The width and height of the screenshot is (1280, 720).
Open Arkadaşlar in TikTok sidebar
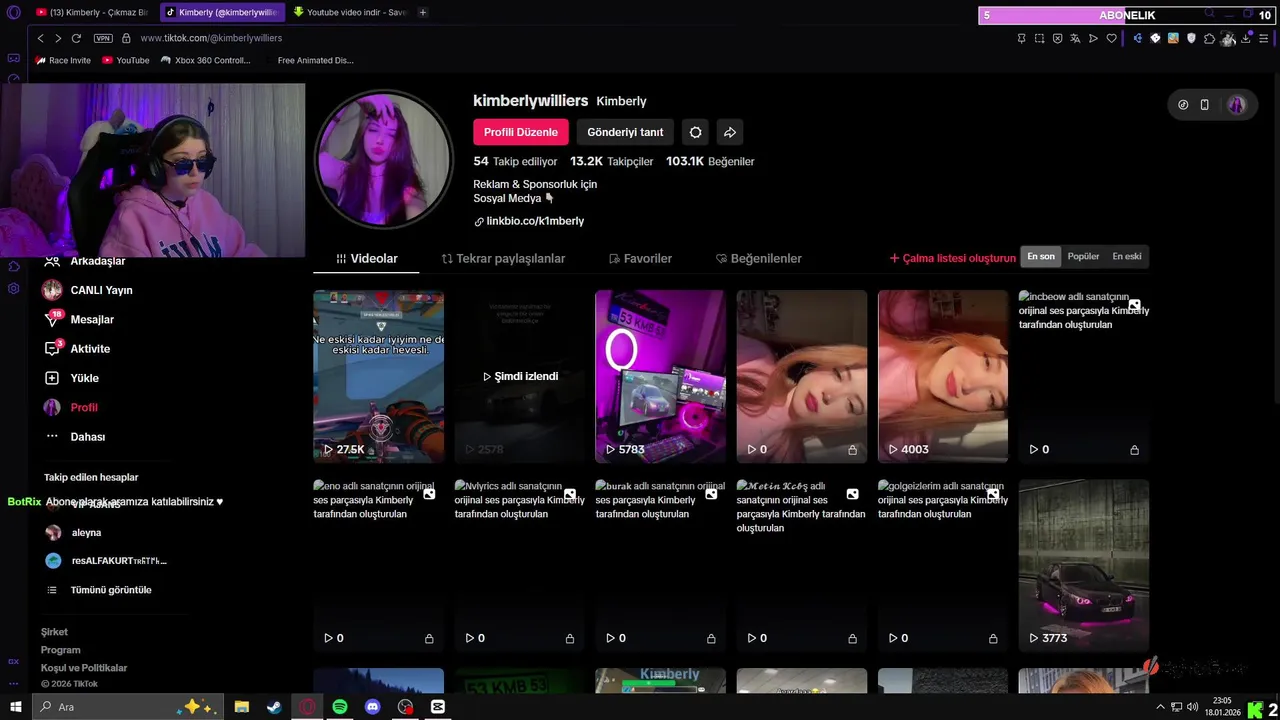click(x=97, y=261)
